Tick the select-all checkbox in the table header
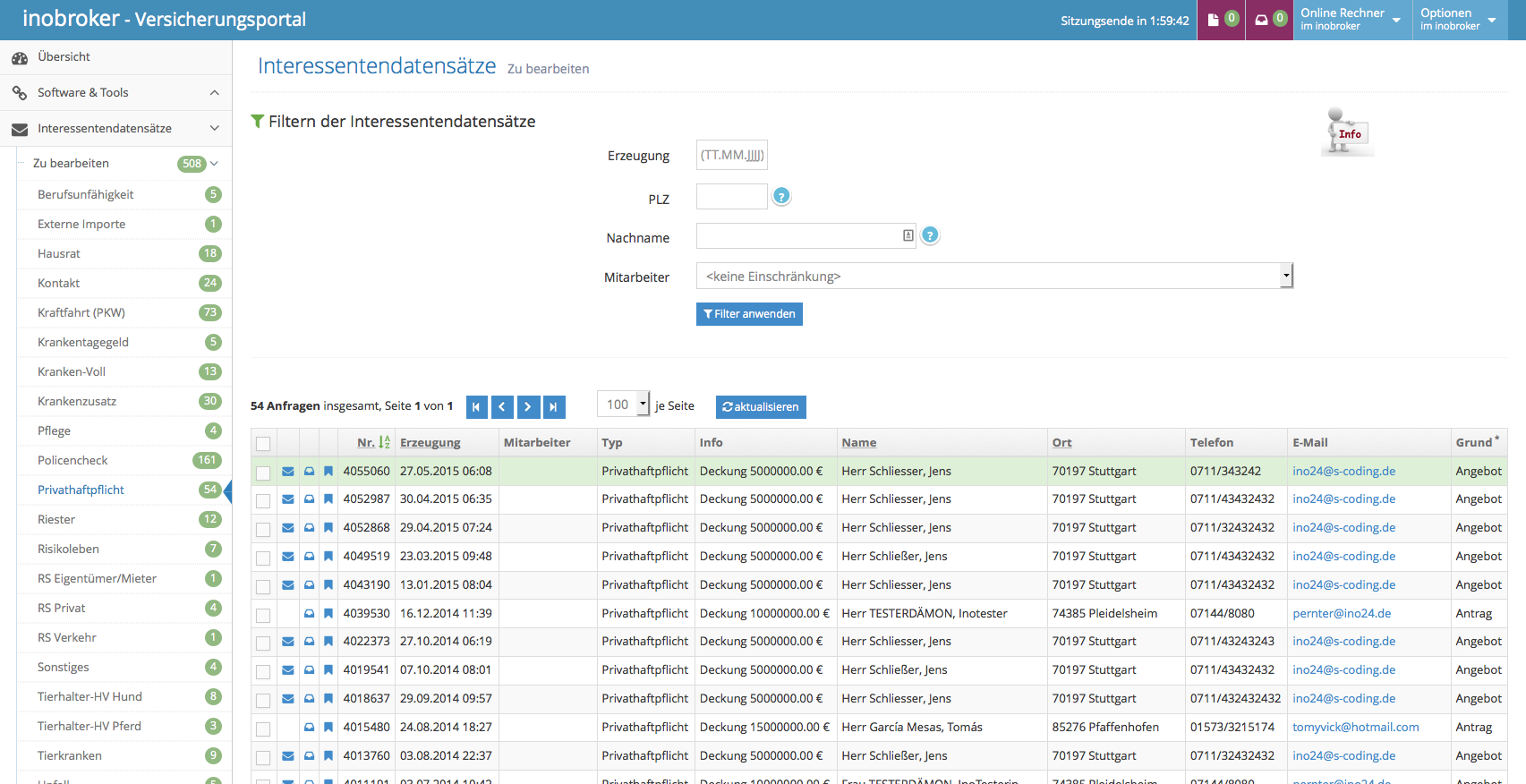The height and width of the screenshot is (784, 1526). pyautogui.click(x=263, y=444)
